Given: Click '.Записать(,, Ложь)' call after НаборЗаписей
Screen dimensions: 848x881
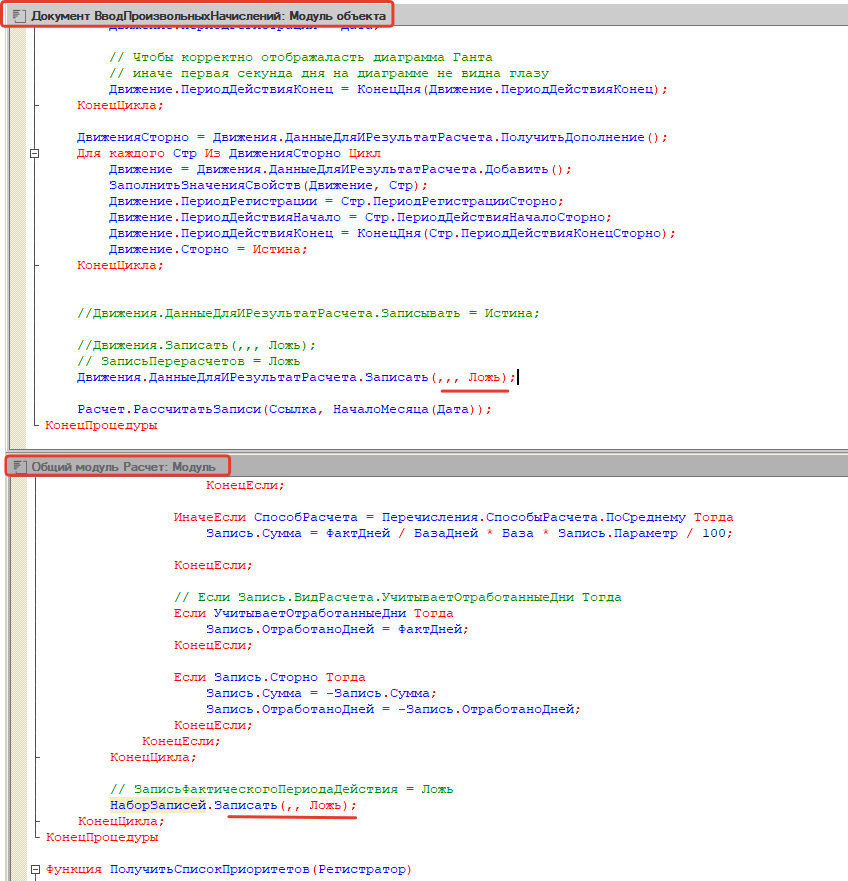Looking at the screenshot, I should [282, 805].
